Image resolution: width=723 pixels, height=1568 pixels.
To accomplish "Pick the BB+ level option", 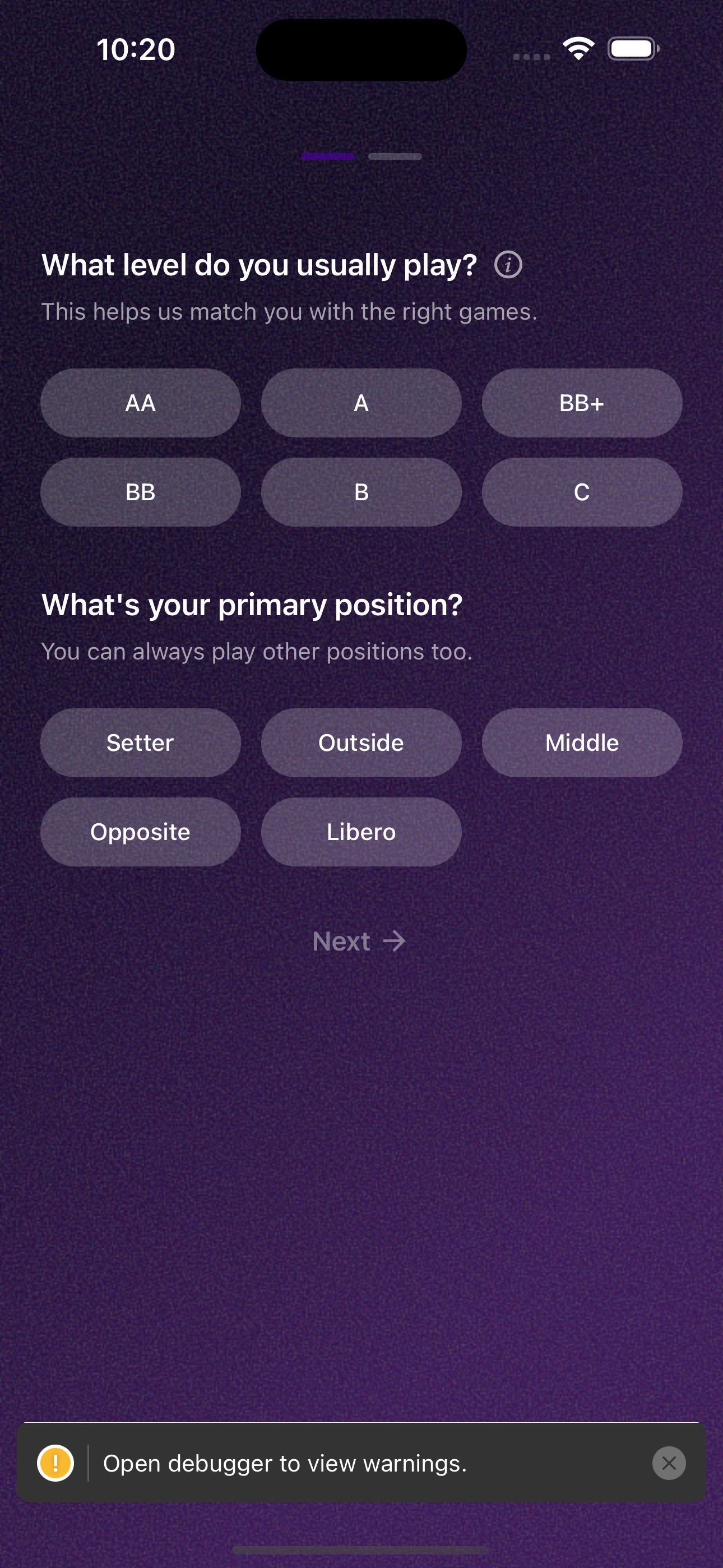I will (582, 403).
